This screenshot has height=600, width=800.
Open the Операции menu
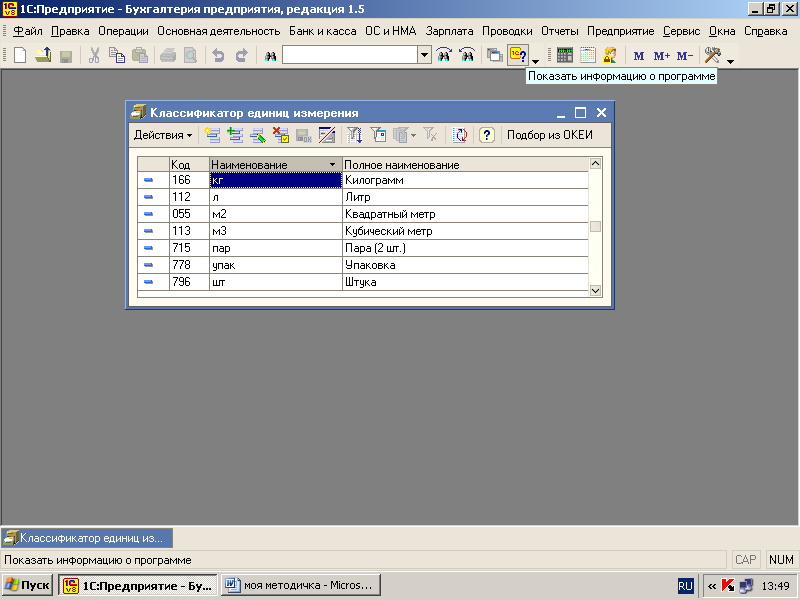[x=123, y=31]
